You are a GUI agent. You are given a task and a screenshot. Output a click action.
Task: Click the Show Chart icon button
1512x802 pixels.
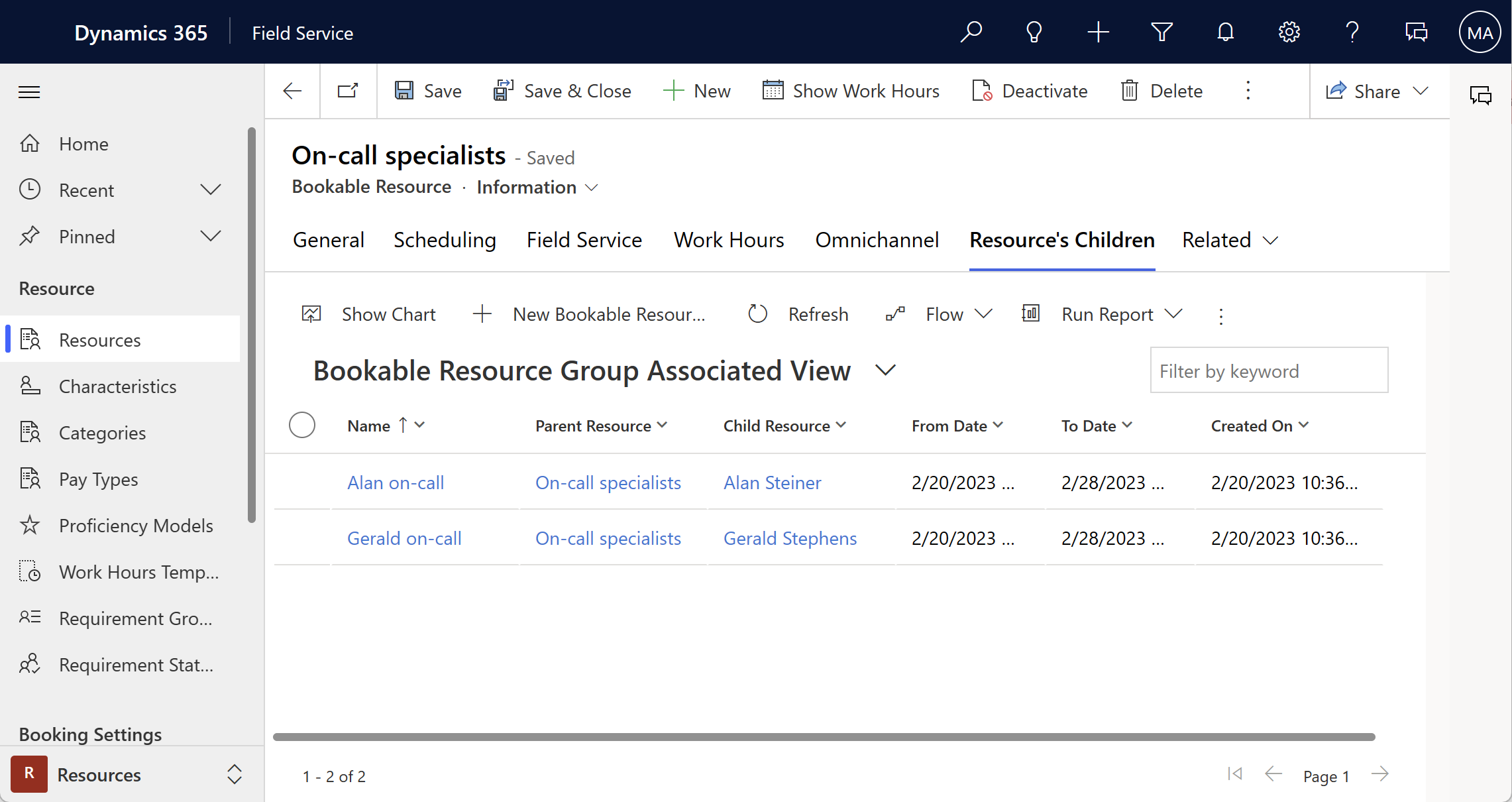313,314
